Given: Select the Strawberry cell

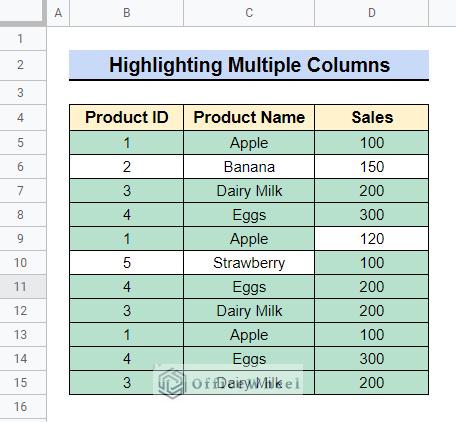Looking at the screenshot, I should 249,263.
